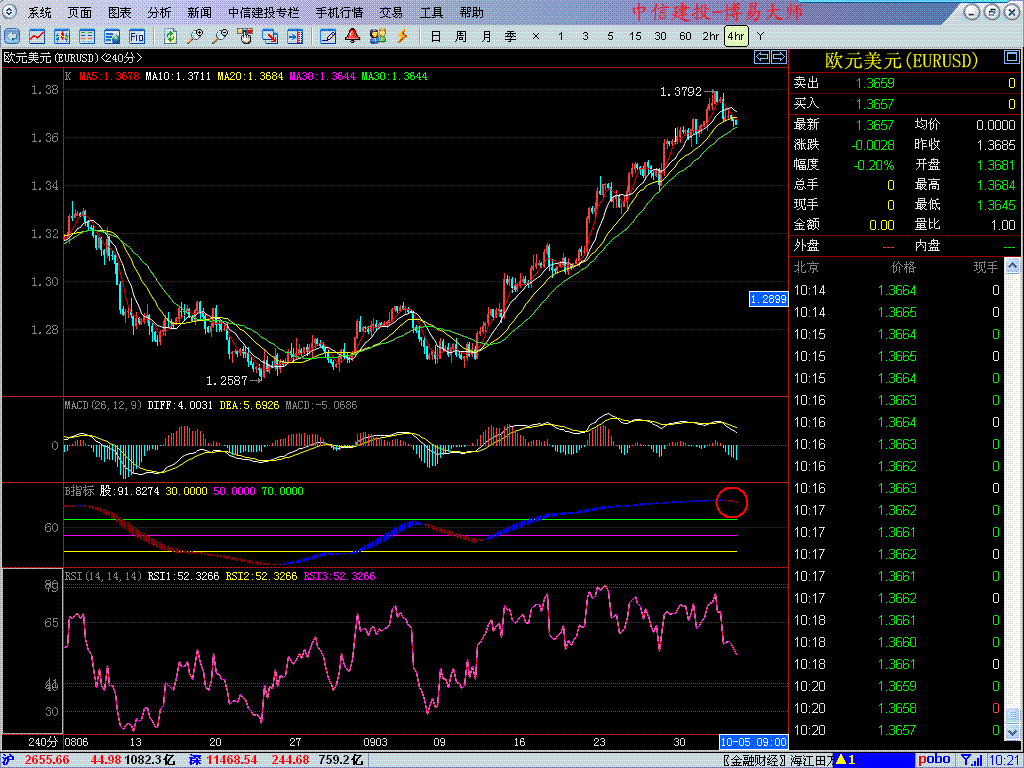This screenshot has height=768, width=1024.
Task: Click the pobo logo in status bar
Action: coord(934,760)
